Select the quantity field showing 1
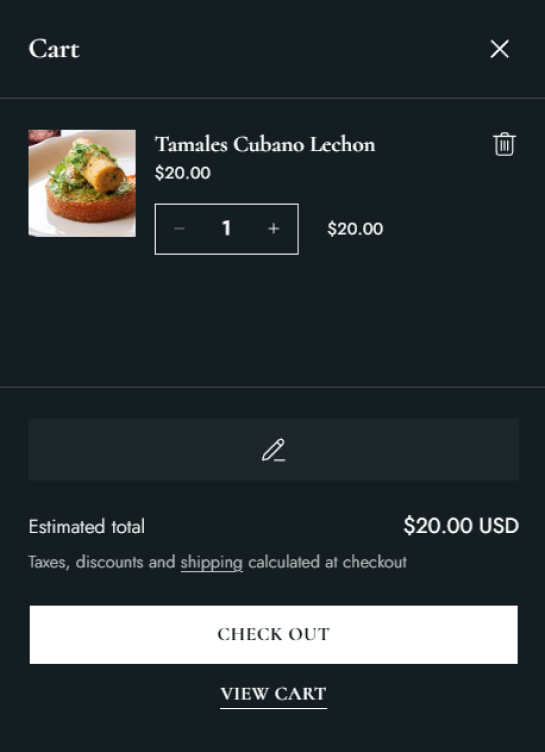This screenshot has height=752, width=545. pos(226,229)
